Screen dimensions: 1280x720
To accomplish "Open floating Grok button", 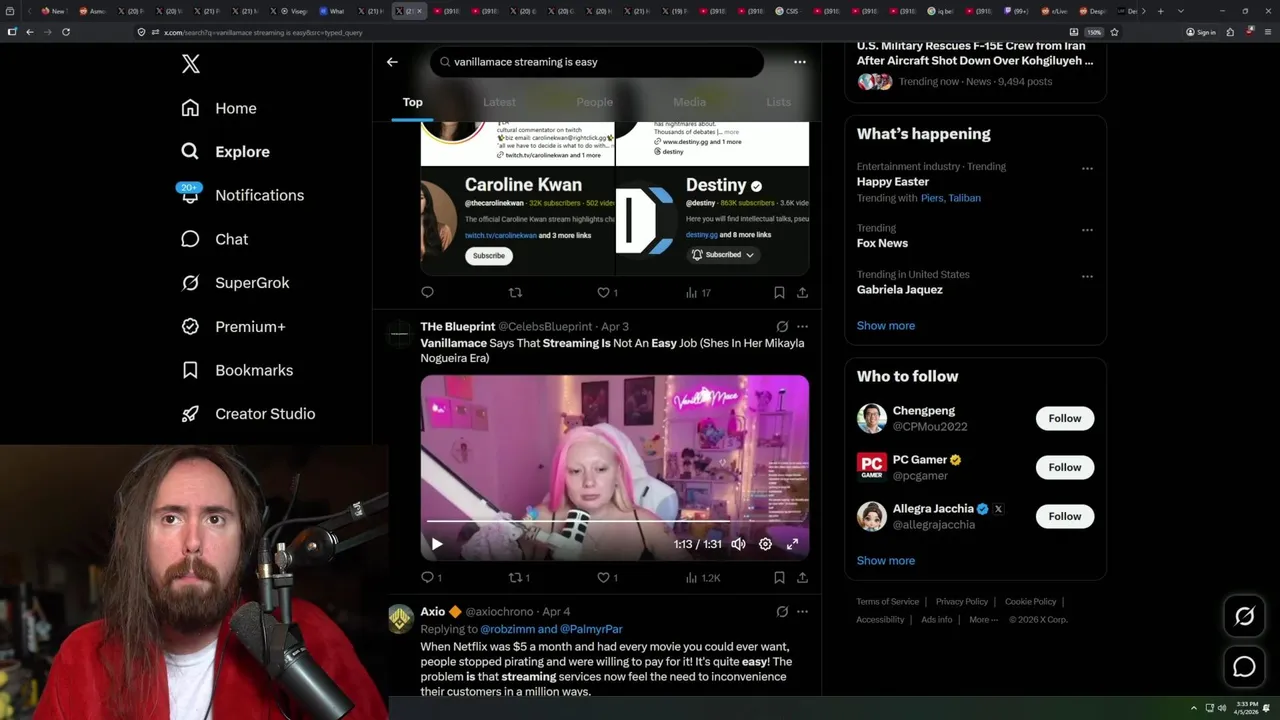I will (1244, 617).
